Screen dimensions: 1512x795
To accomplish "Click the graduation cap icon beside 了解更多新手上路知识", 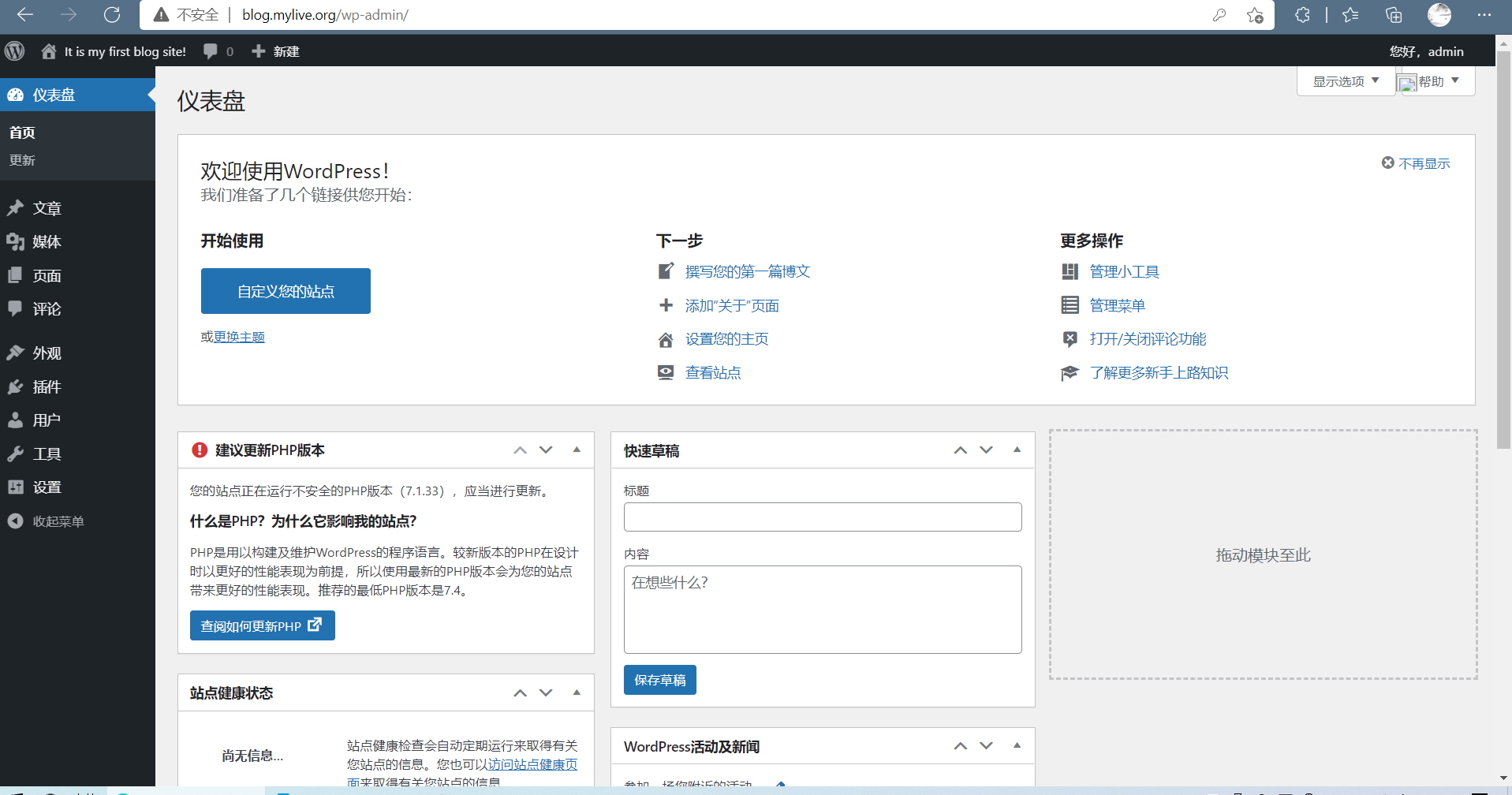I will tap(1070, 372).
